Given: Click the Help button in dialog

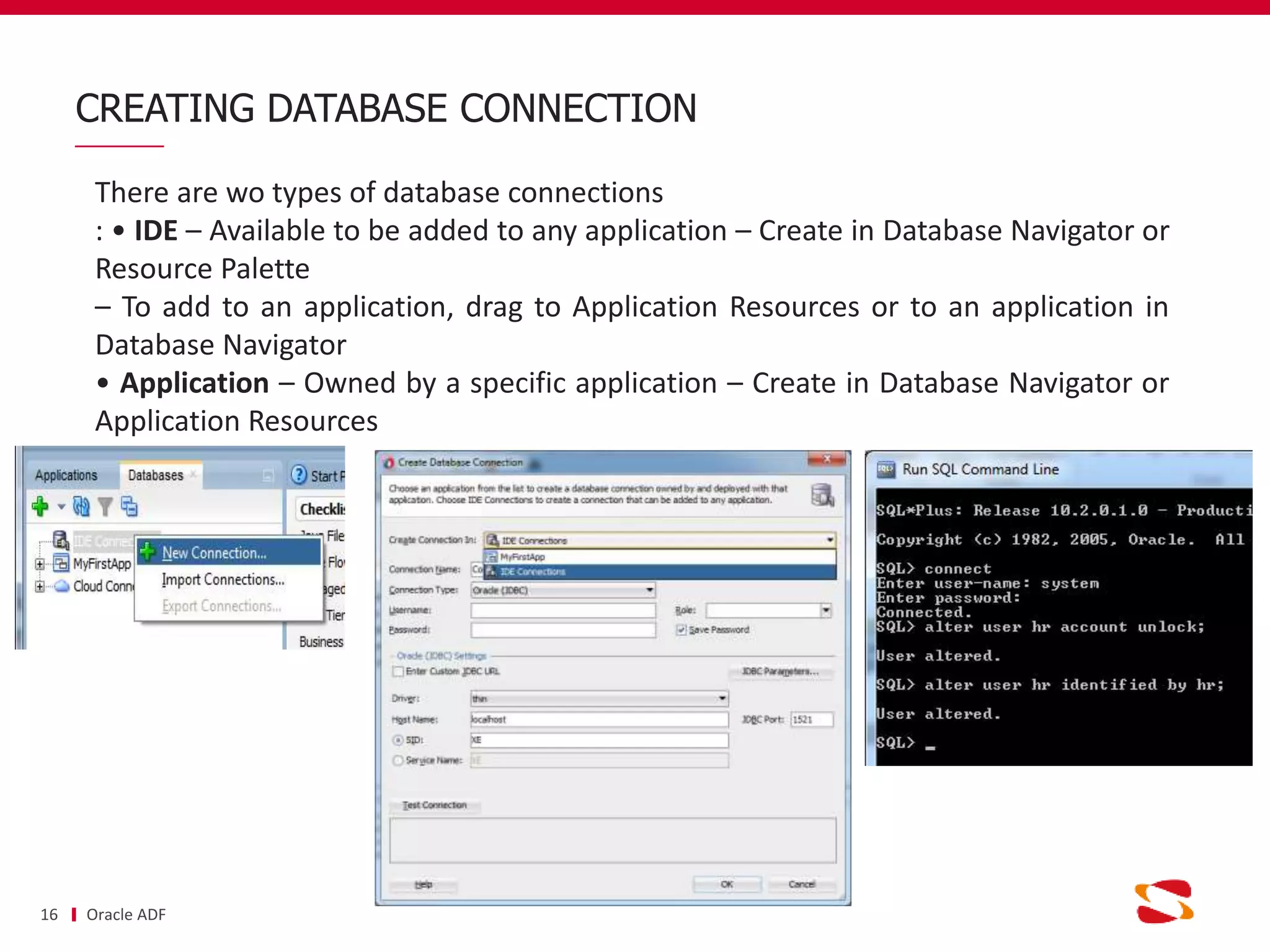Looking at the screenshot, I should pos(424,884).
